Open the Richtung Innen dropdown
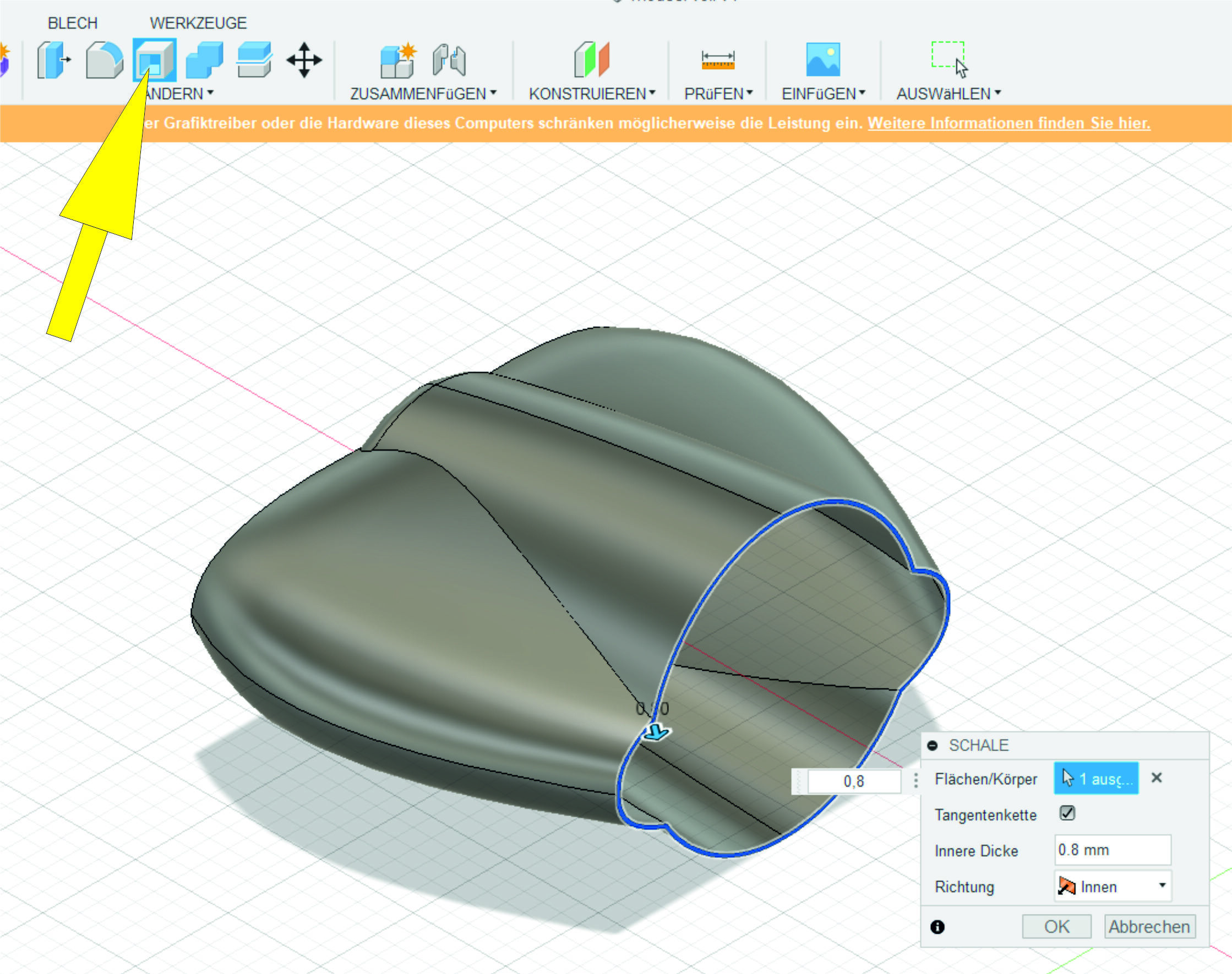1232x974 pixels. tap(1112, 886)
